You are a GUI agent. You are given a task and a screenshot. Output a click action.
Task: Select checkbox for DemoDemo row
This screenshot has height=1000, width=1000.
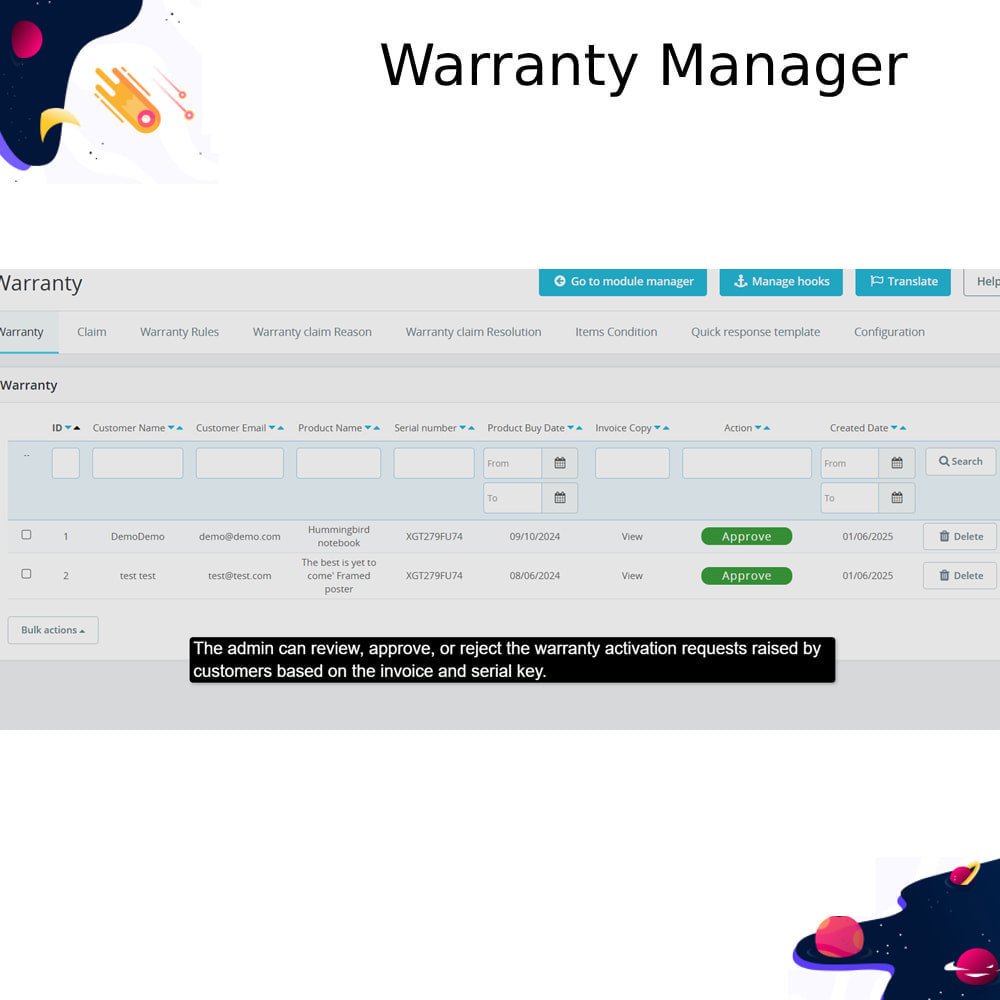pyautogui.click(x=26, y=535)
